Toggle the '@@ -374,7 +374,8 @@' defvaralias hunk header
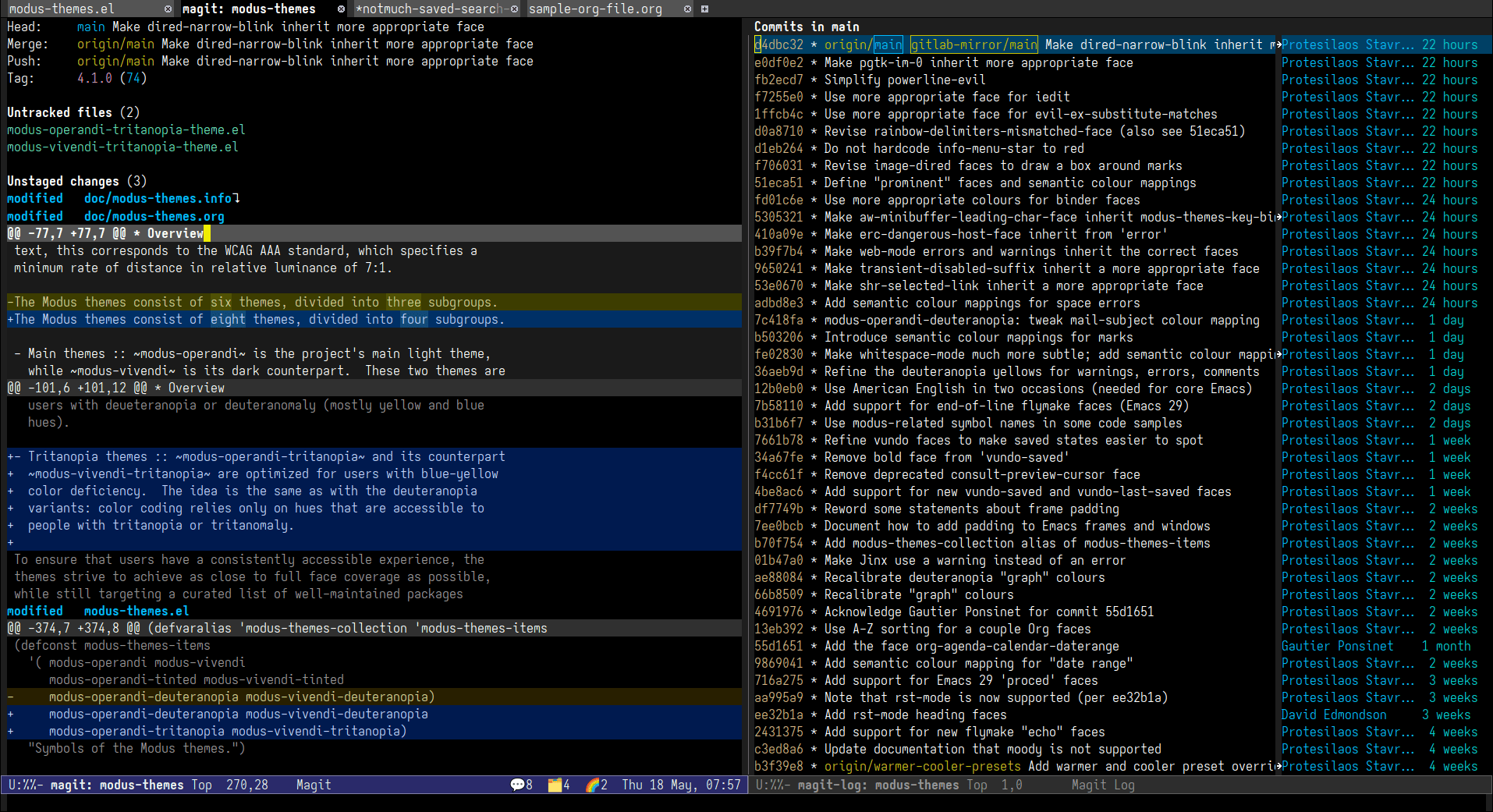 click(374, 628)
